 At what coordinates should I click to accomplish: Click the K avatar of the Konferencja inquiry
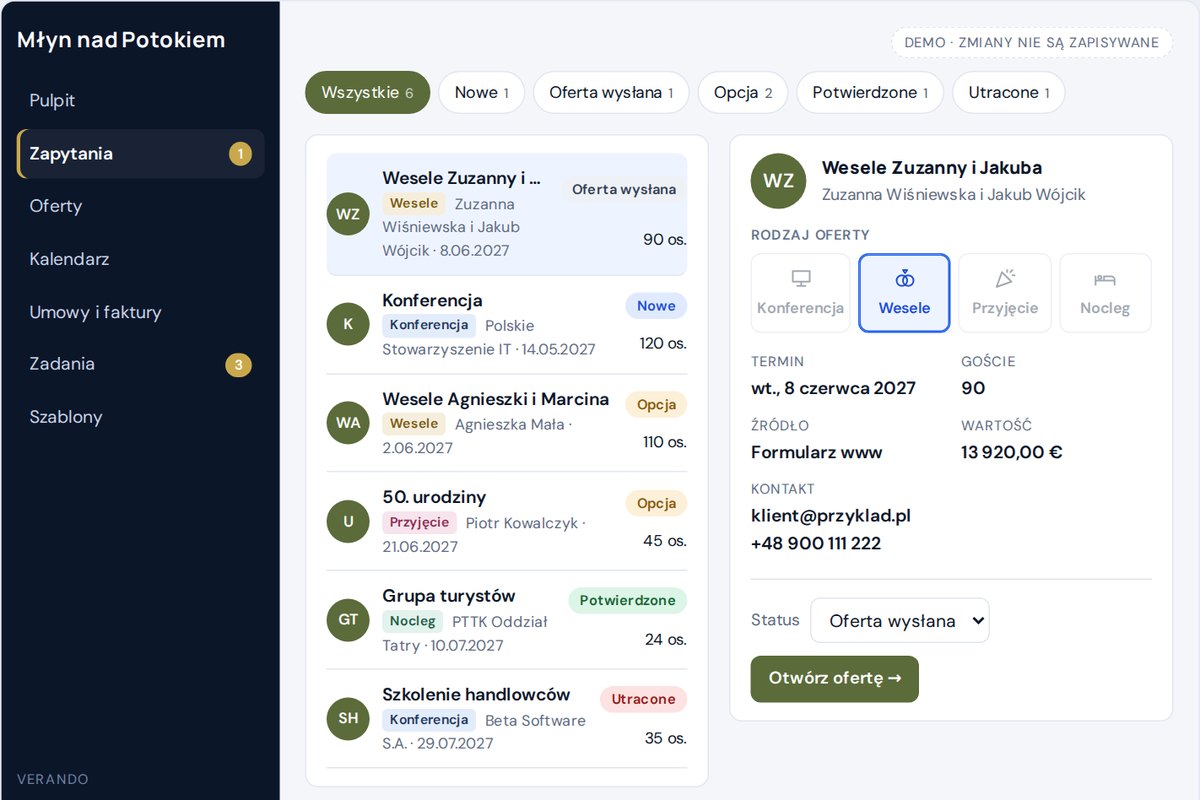[x=348, y=324]
